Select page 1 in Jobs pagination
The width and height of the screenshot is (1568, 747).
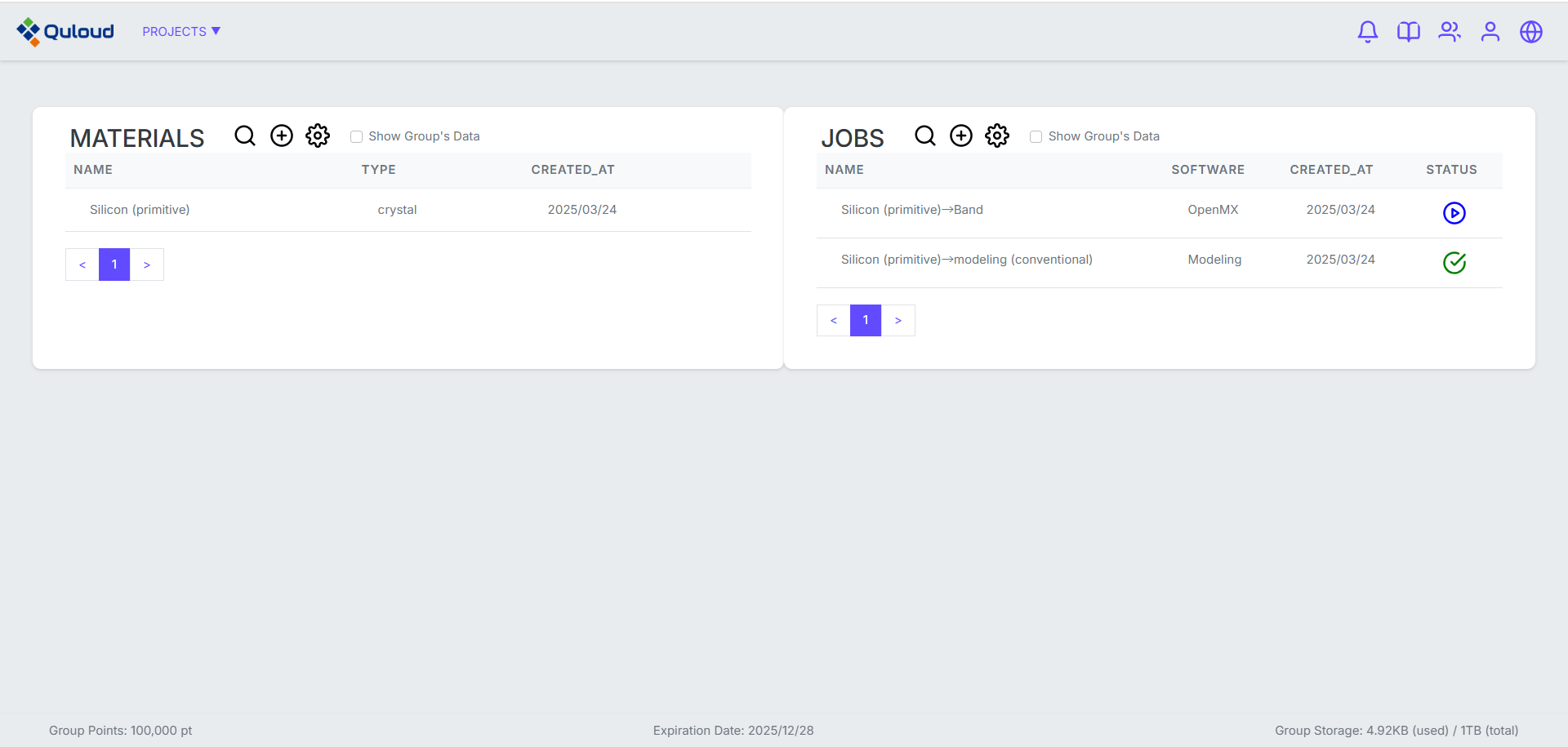point(866,321)
